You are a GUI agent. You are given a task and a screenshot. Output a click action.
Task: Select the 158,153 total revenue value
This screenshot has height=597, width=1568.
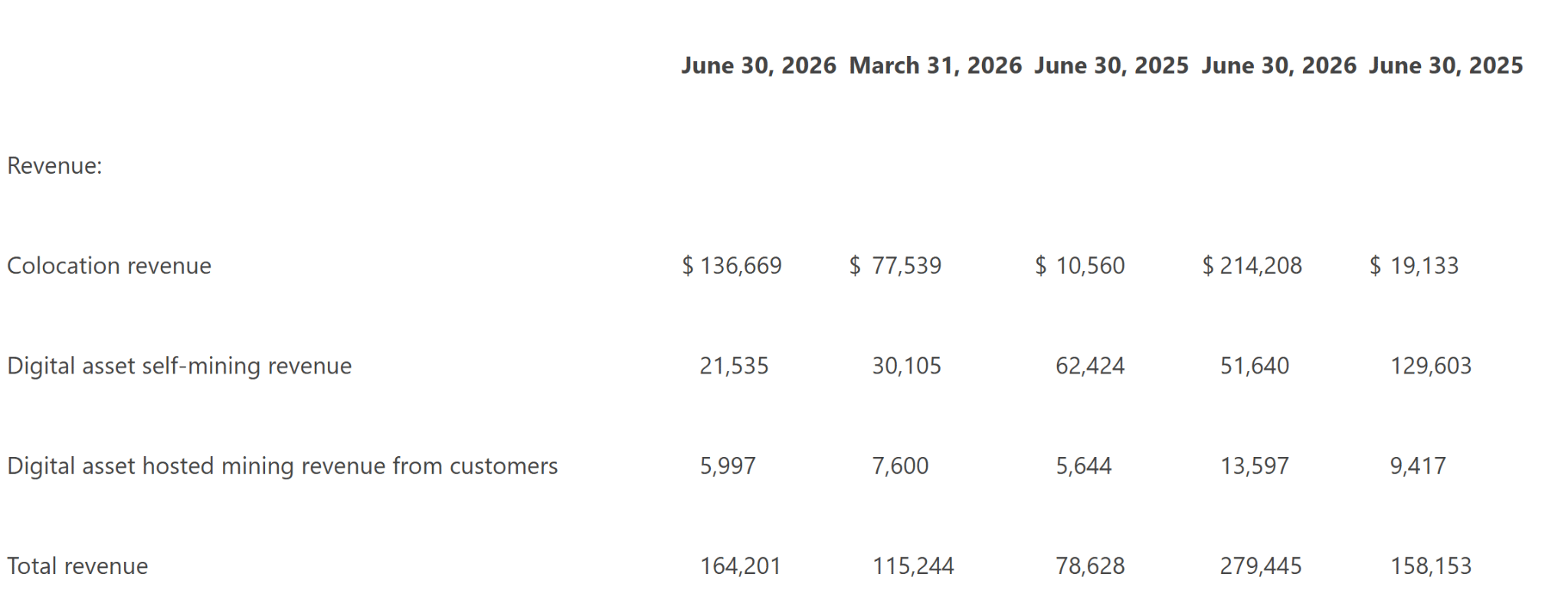[x=1431, y=566]
